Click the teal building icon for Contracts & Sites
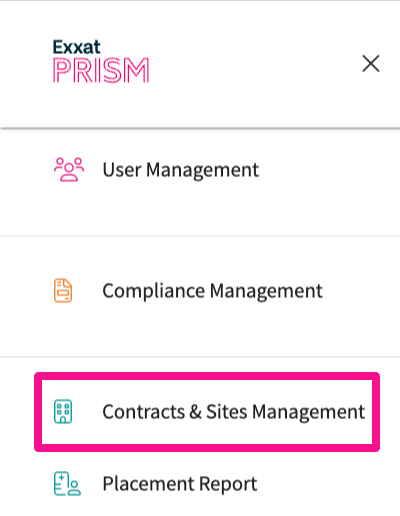Screen dimensions: 400x516 [x=63, y=411]
